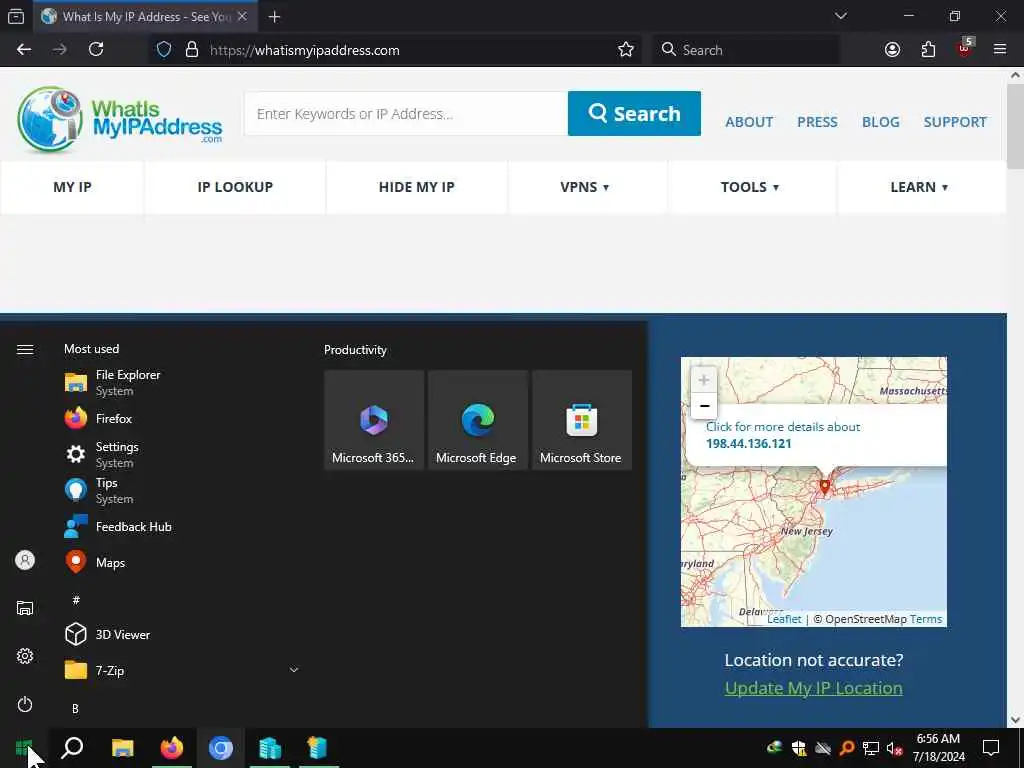Open the notification center icon
This screenshot has width=1024, height=768.
point(991,748)
